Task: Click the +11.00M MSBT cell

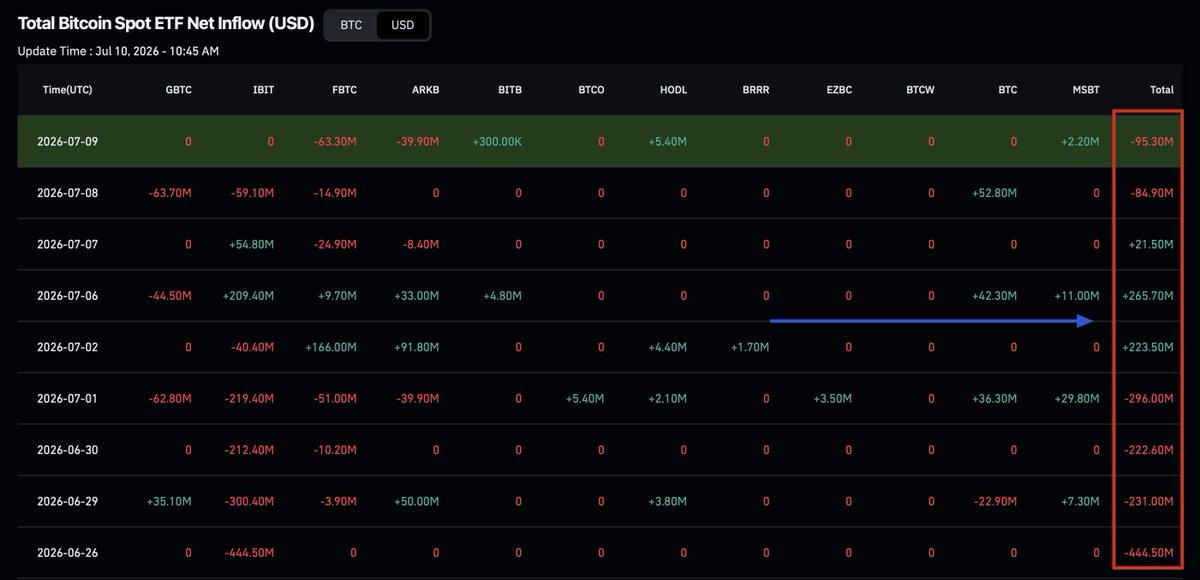Action: point(1077,296)
